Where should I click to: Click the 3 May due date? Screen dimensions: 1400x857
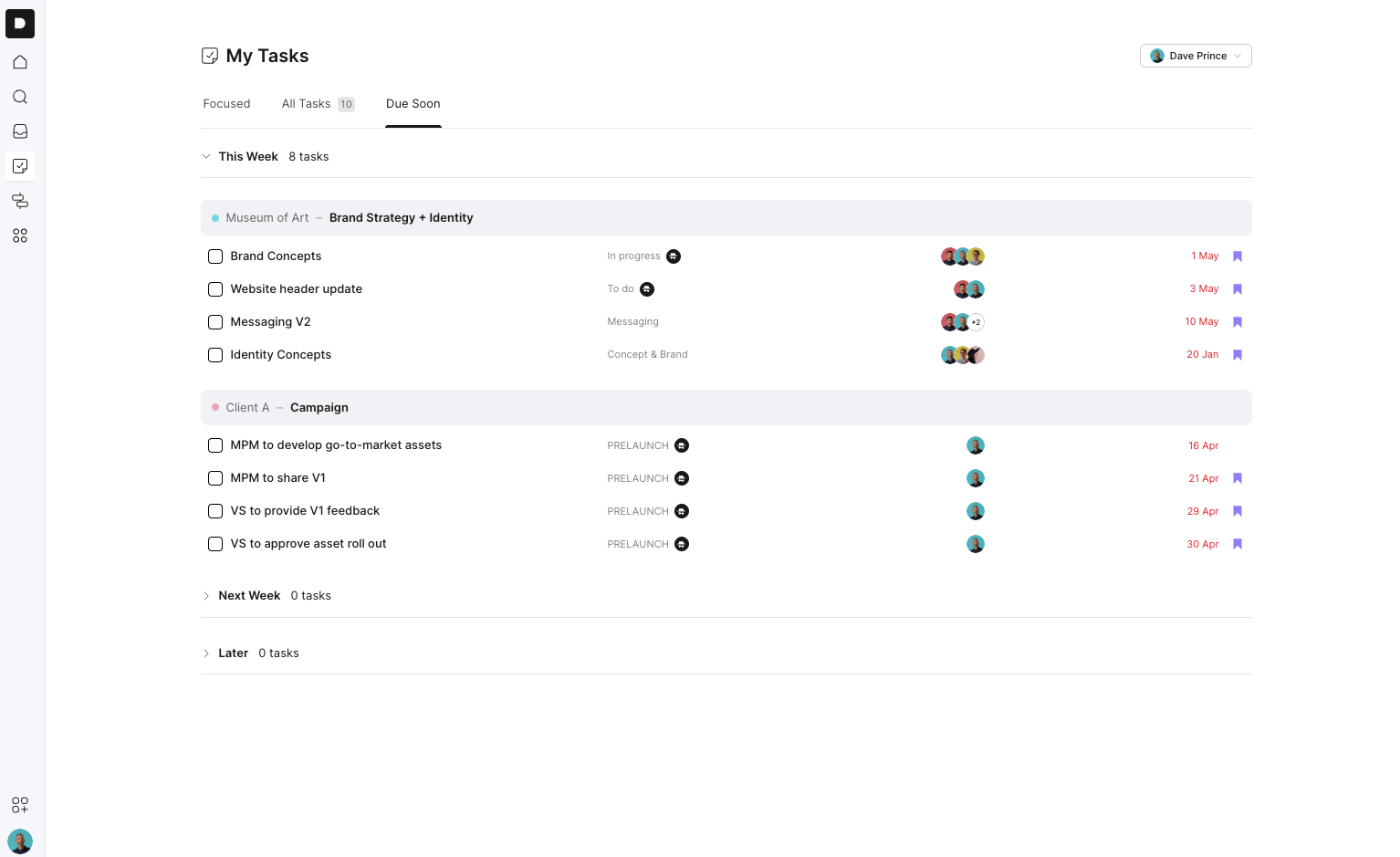coord(1204,289)
